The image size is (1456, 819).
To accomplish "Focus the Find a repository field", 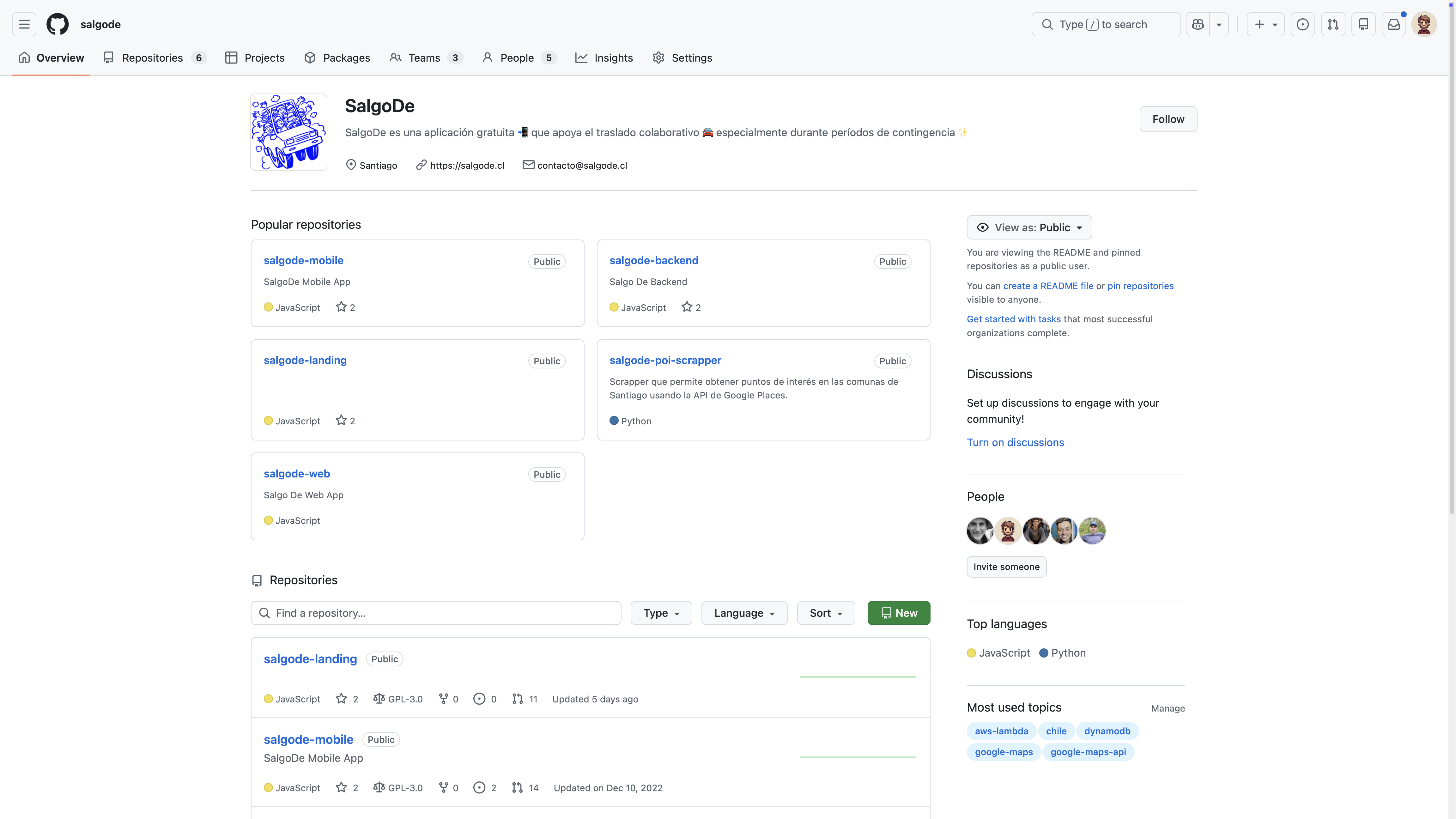I will pyautogui.click(x=435, y=613).
